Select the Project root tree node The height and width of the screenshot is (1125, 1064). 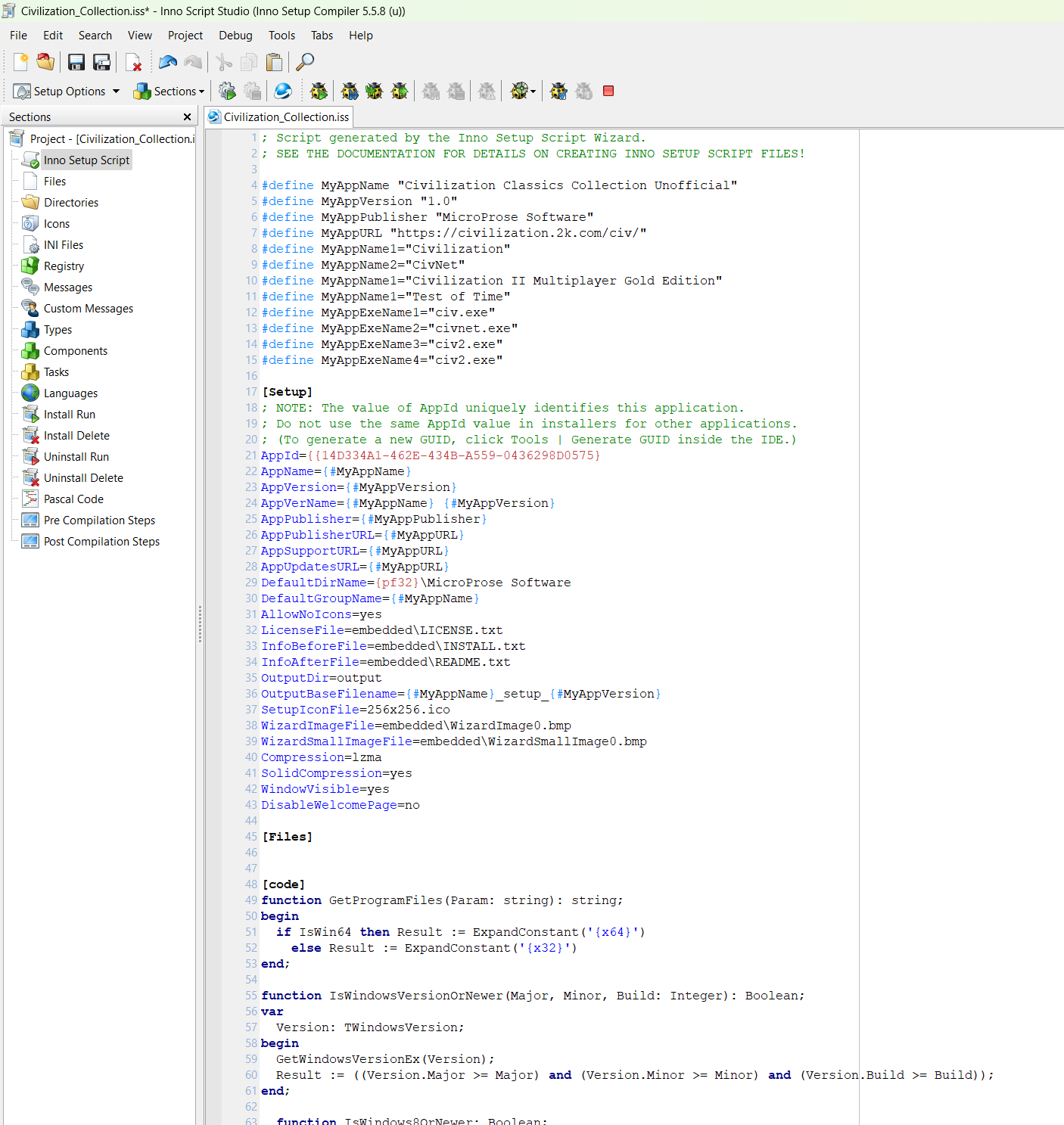click(112, 139)
